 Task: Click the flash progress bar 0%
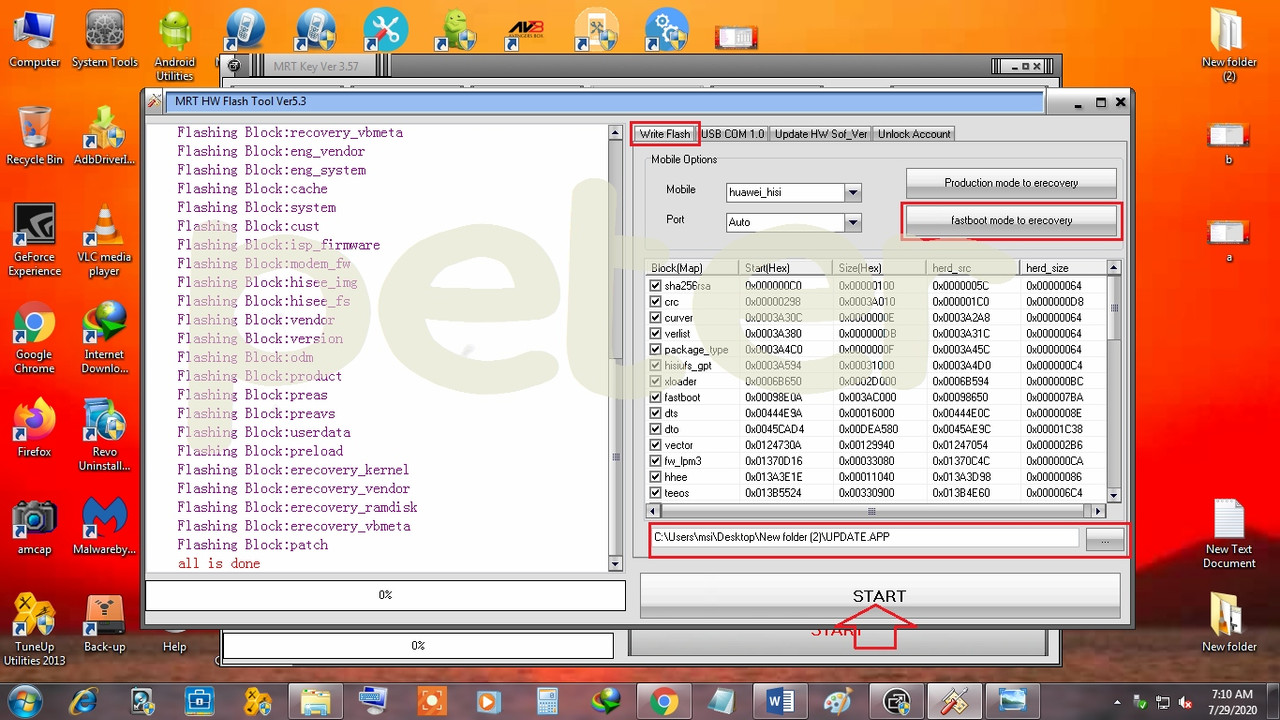pyautogui.click(x=385, y=595)
